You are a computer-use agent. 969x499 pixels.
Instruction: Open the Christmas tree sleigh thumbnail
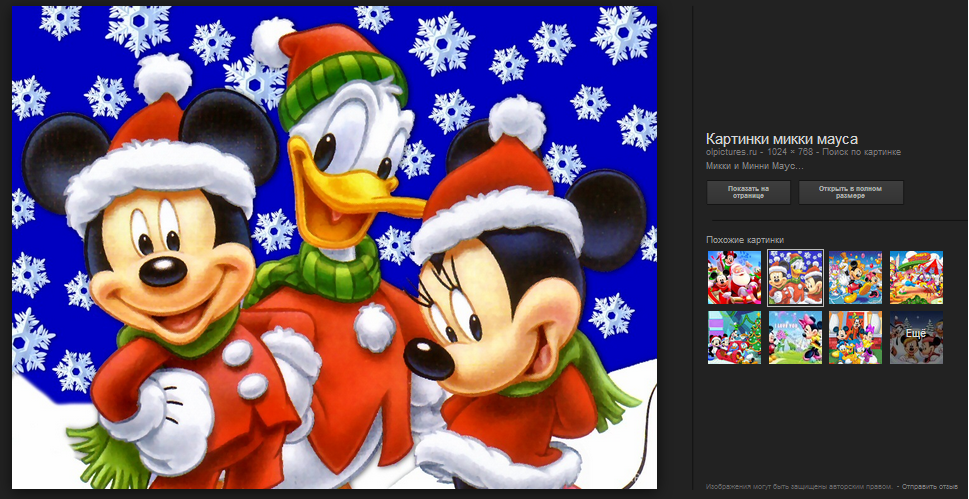click(x=734, y=337)
